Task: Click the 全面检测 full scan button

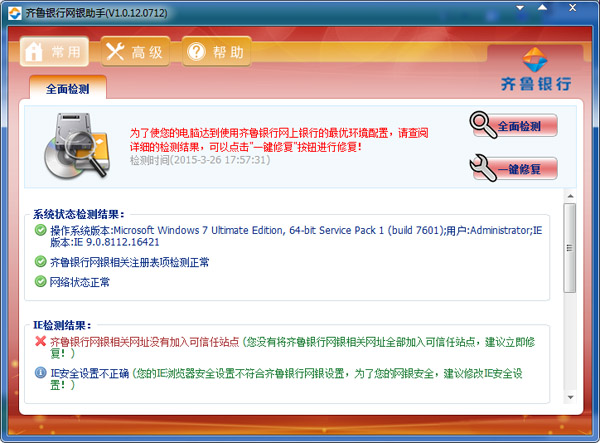Action: tap(514, 125)
